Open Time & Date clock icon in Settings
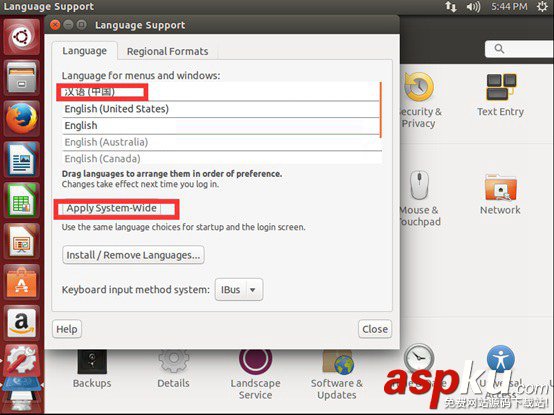This screenshot has width=554, height=415. pos(419,357)
